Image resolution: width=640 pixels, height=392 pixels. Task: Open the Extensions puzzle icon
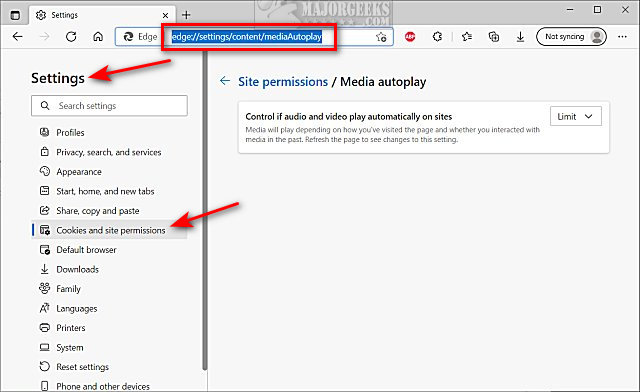coord(437,37)
